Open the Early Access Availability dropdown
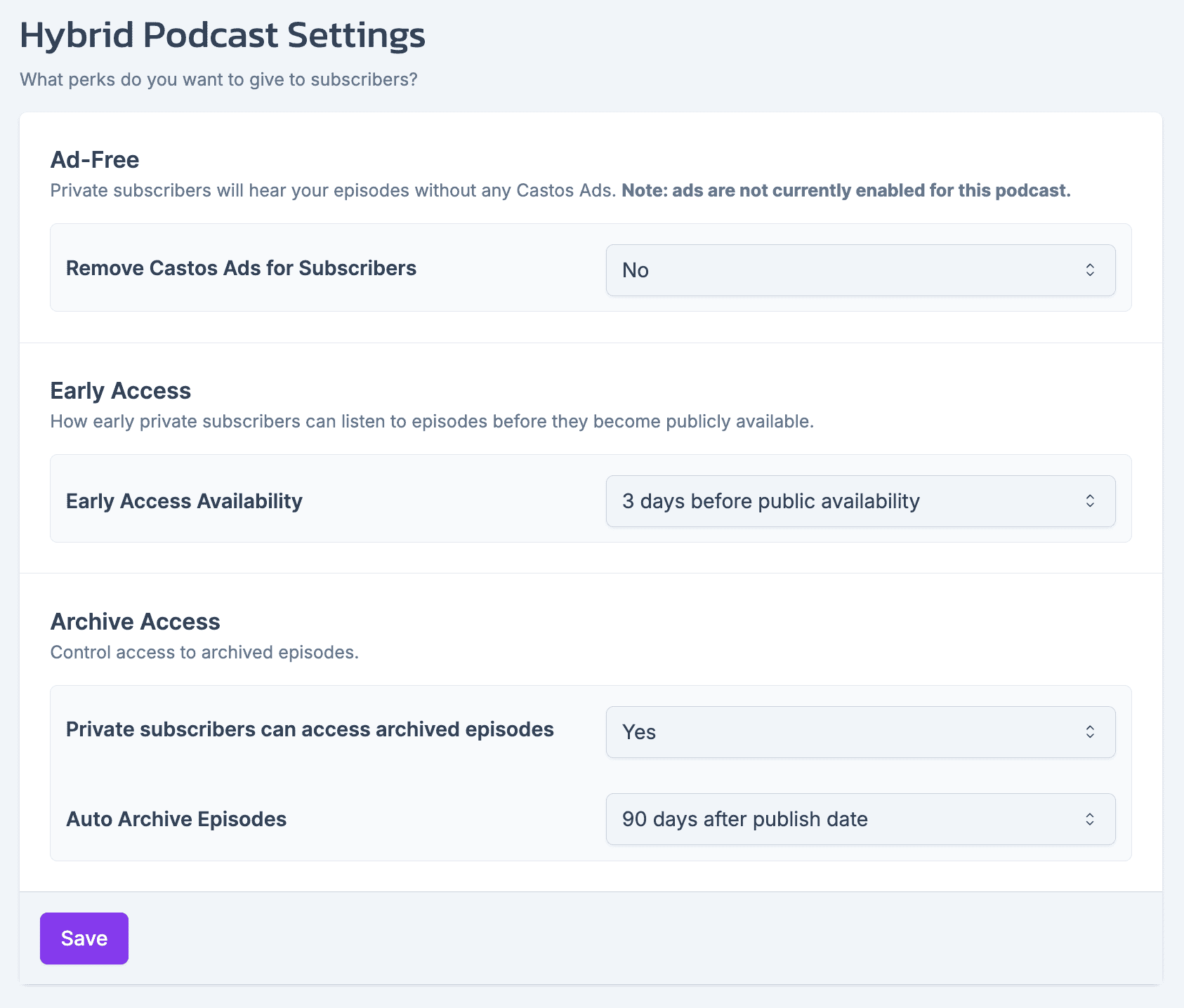Viewport: 1184px width, 1008px height. click(x=860, y=501)
